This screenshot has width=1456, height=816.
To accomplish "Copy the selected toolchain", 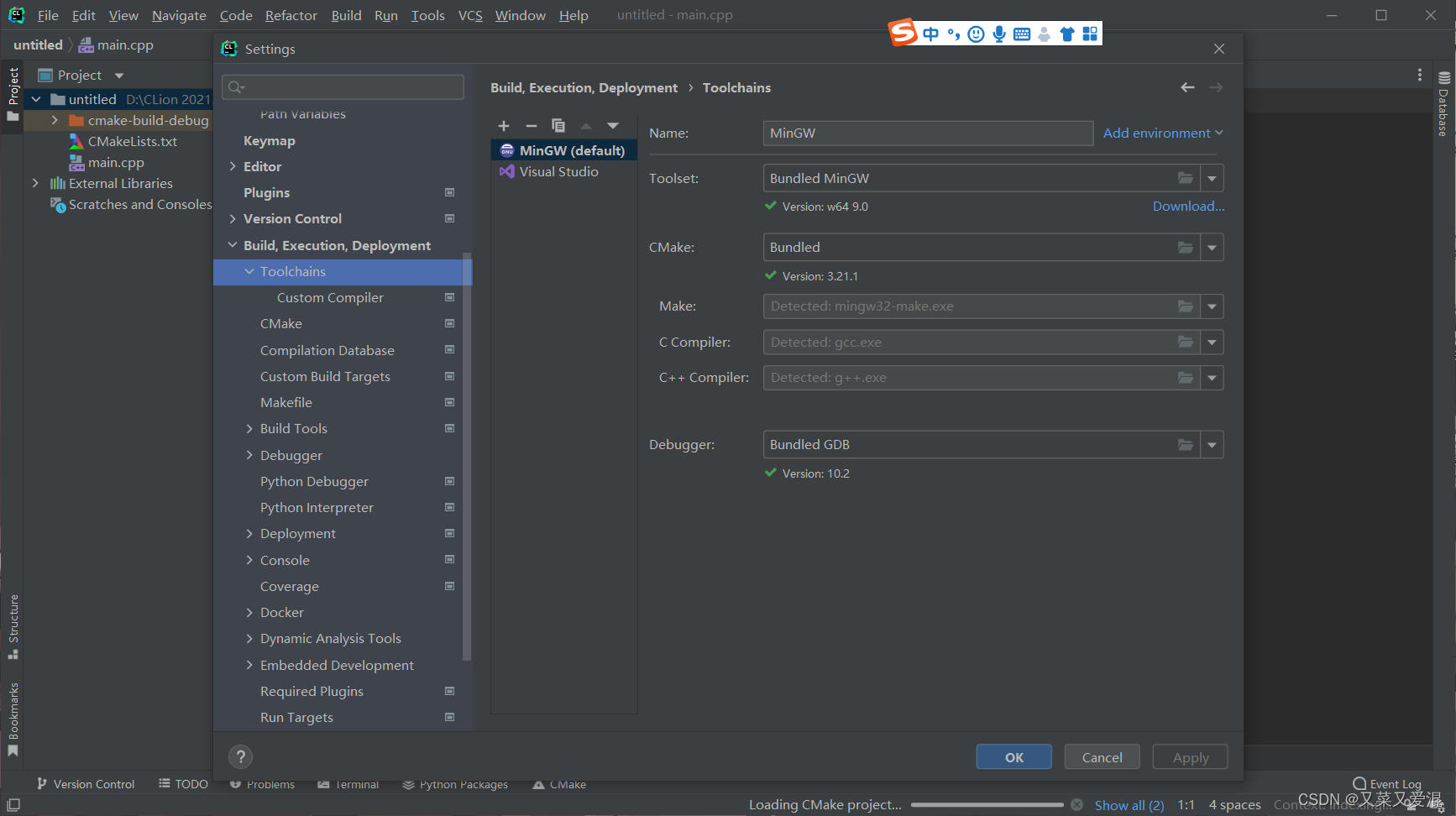I will [558, 126].
